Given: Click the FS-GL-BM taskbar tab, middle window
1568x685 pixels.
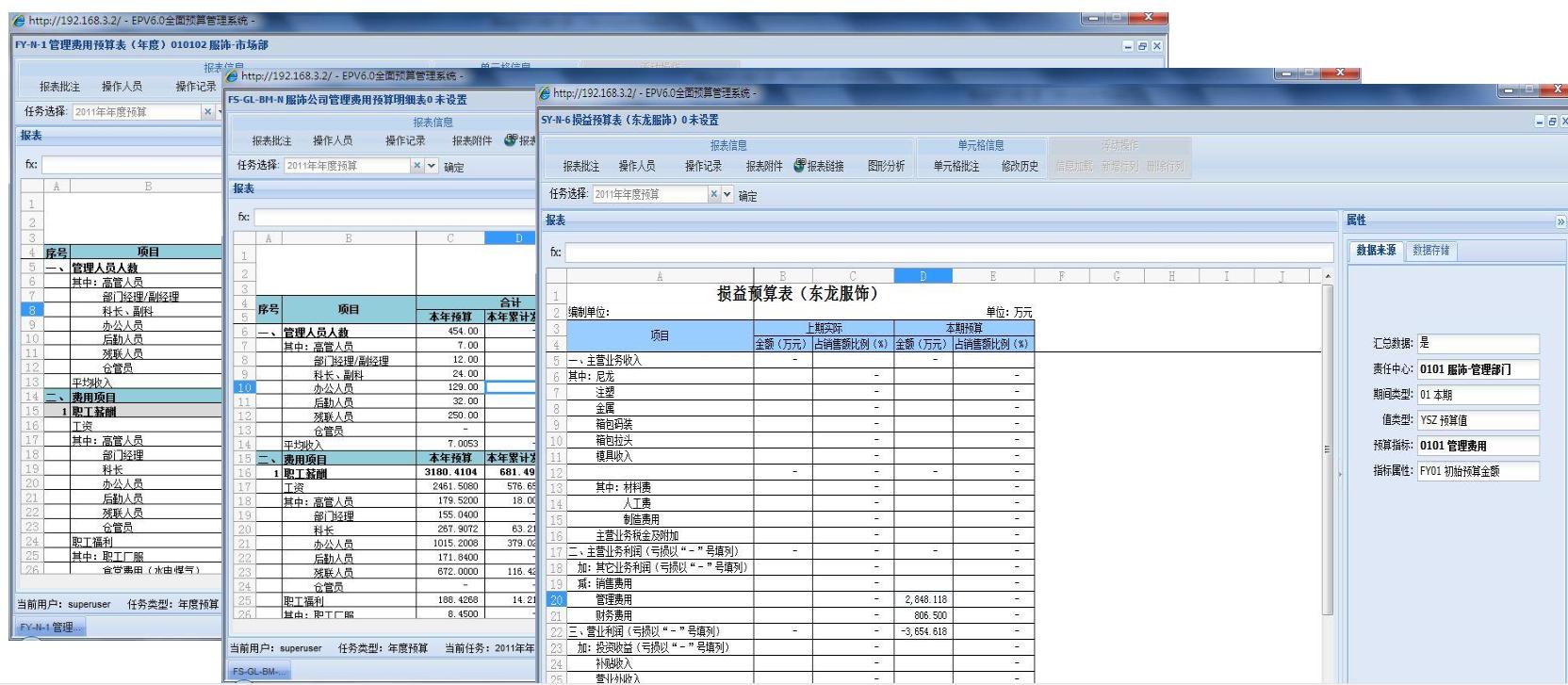Looking at the screenshot, I should click(x=260, y=671).
